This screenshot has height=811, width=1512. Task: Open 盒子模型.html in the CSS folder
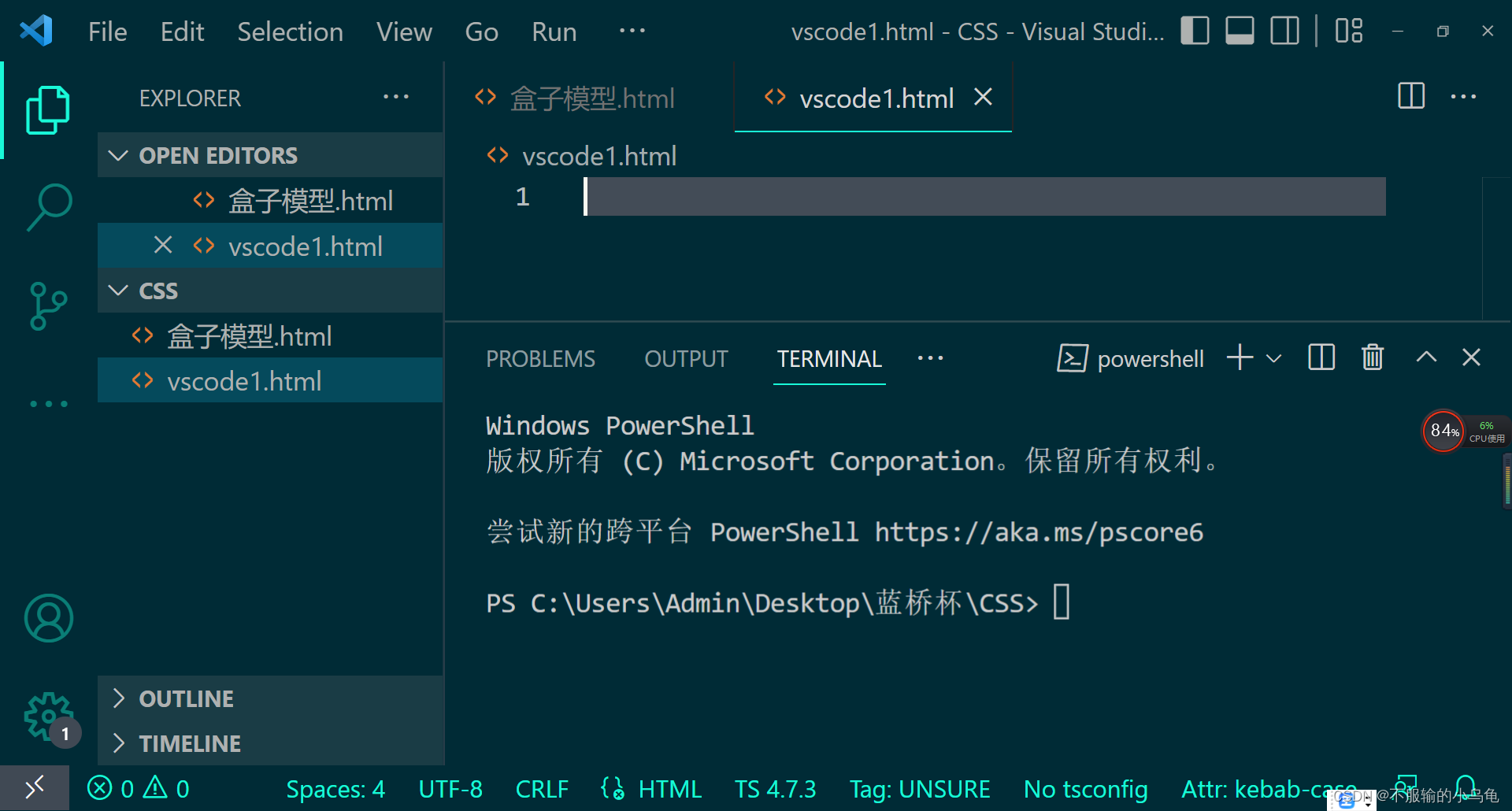(270, 336)
